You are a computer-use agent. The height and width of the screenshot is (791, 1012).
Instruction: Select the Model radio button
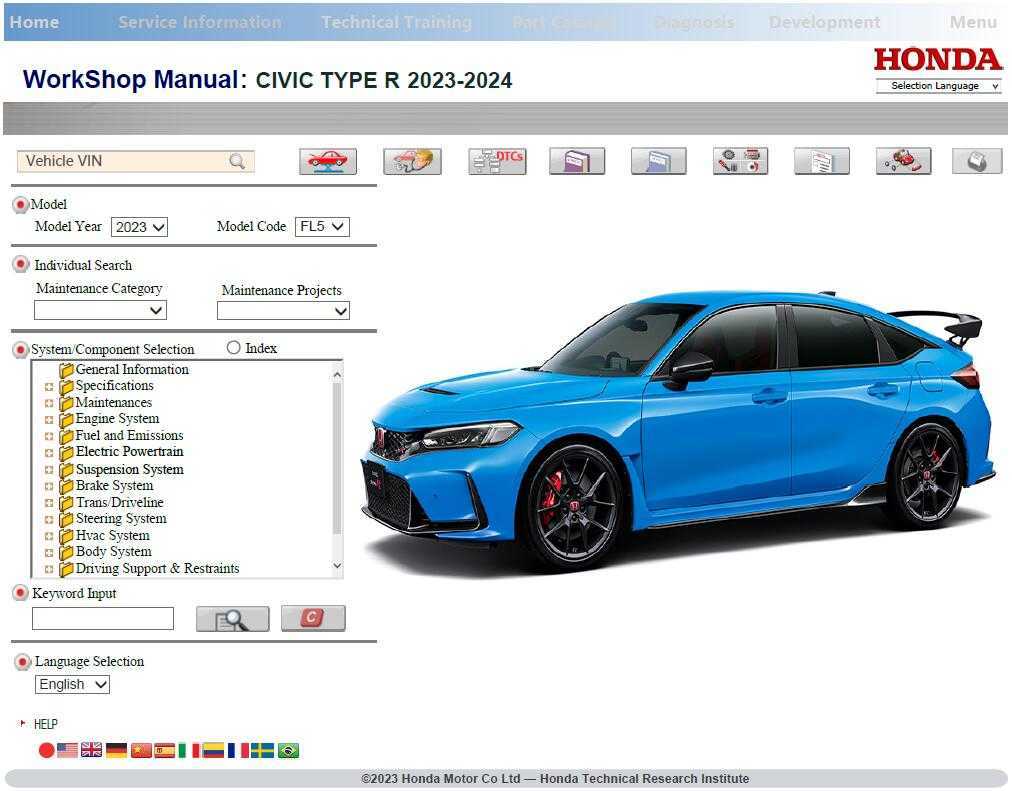pos(21,205)
